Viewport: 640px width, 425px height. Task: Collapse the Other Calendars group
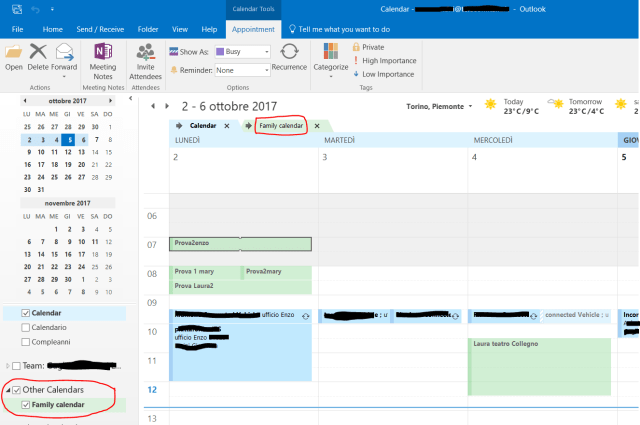tap(6, 390)
